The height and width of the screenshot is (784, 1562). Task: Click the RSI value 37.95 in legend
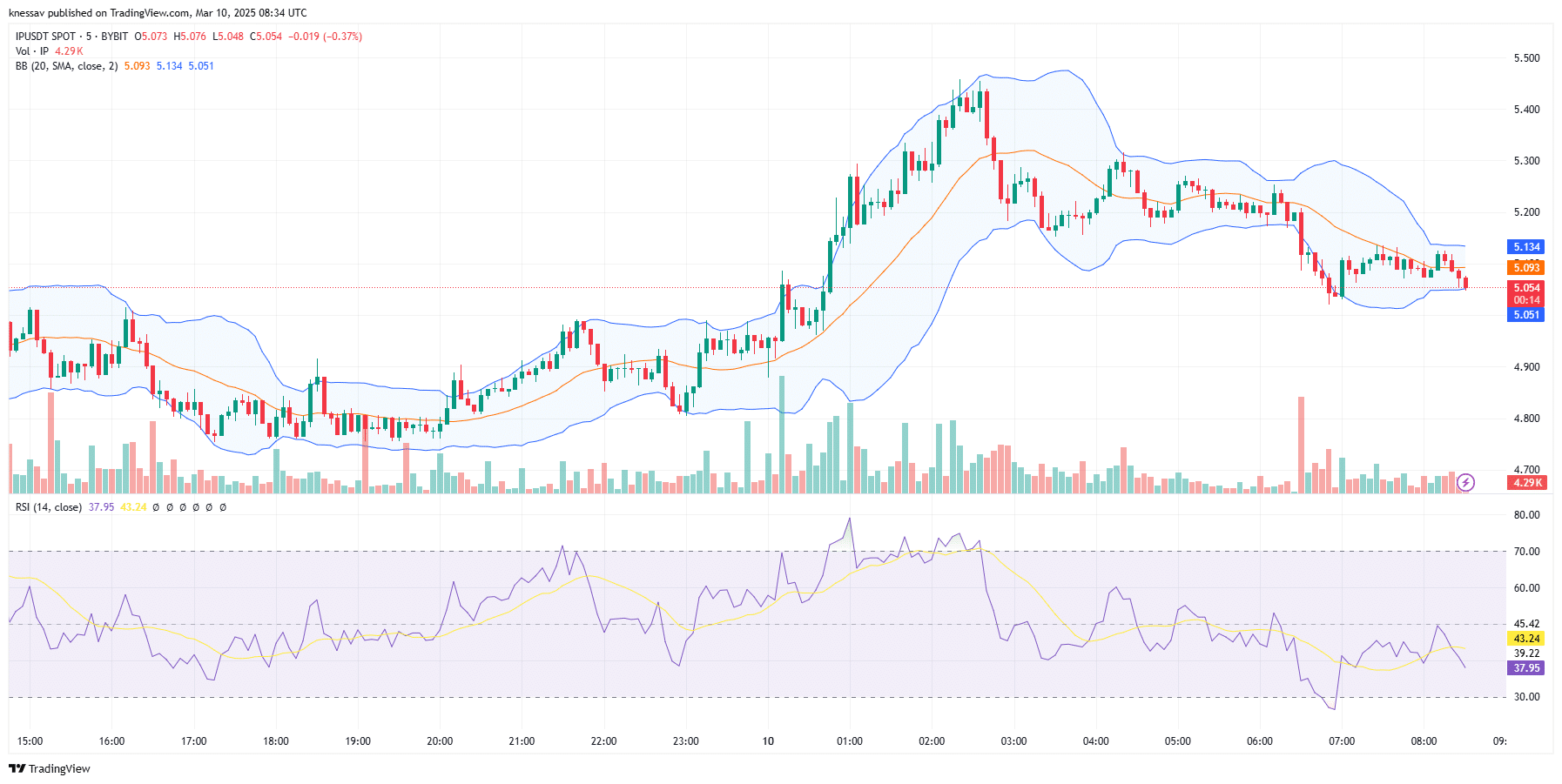point(101,507)
